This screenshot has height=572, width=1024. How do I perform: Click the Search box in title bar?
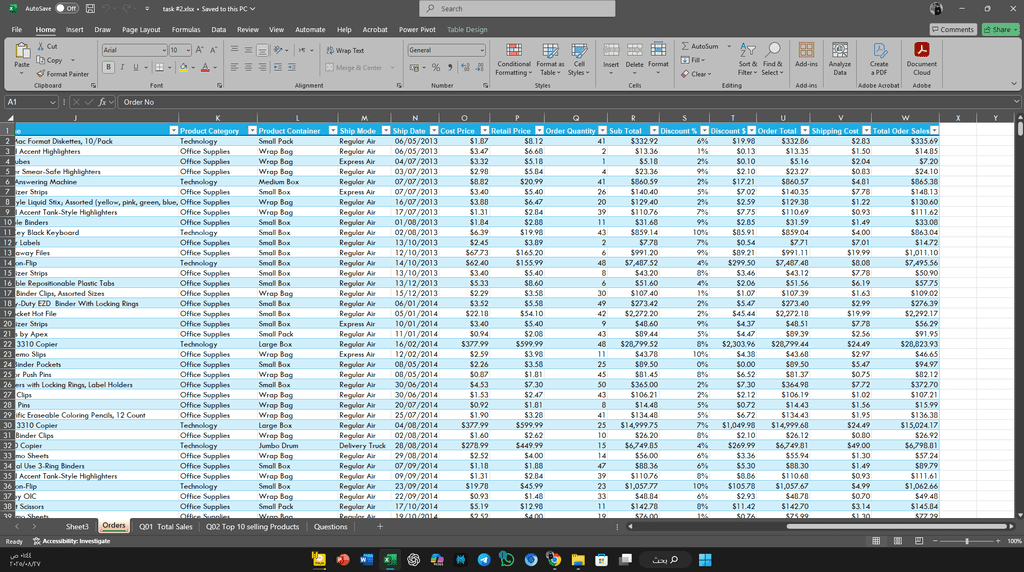click(517, 8)
